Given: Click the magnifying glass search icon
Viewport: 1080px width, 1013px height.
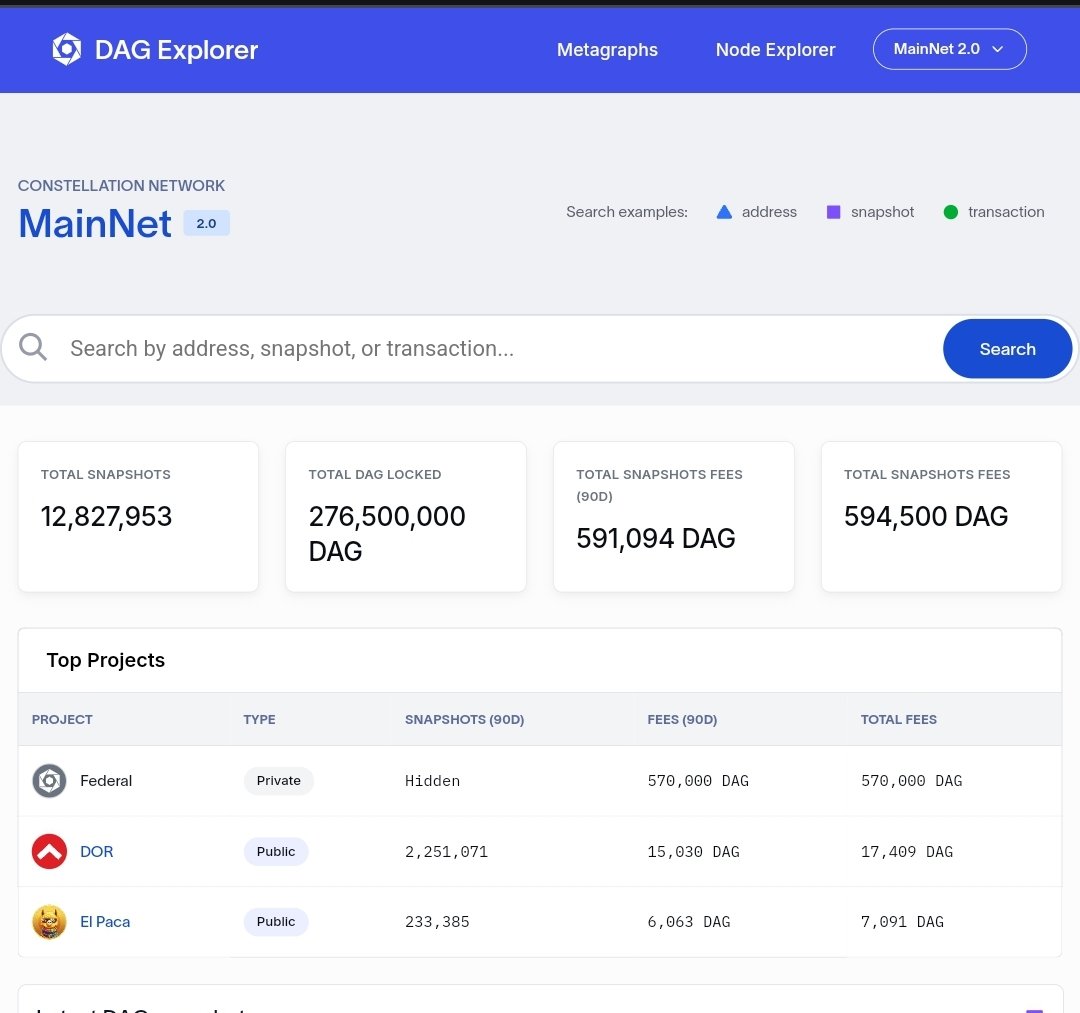Looking at the screenshot, I should pos(32,348).
